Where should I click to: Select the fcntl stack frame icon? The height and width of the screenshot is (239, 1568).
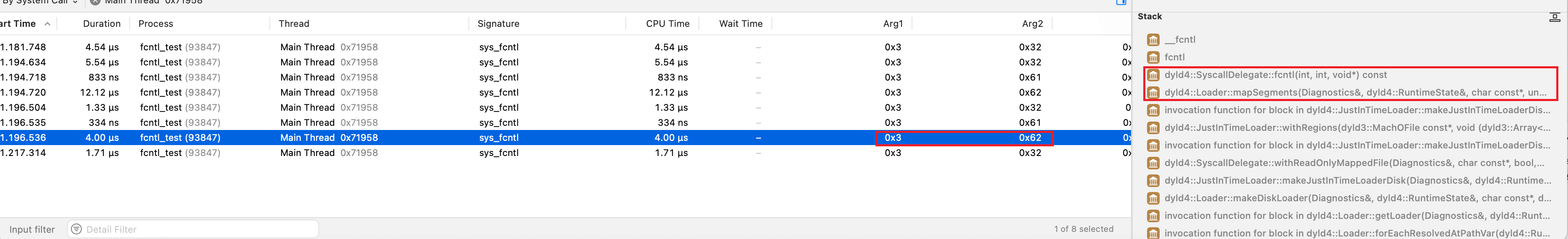click(1153, 57)
